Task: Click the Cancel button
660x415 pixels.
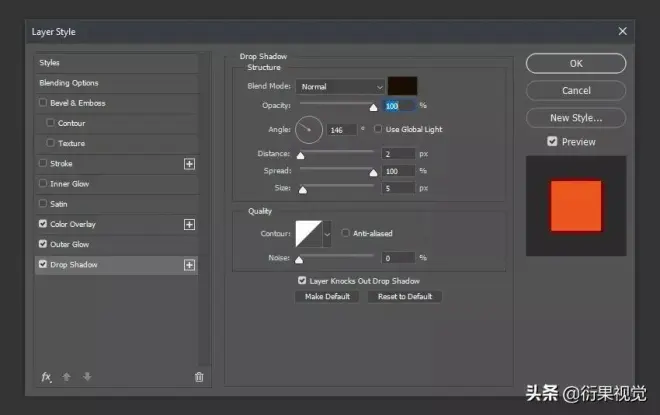Action: pos(576,90)
